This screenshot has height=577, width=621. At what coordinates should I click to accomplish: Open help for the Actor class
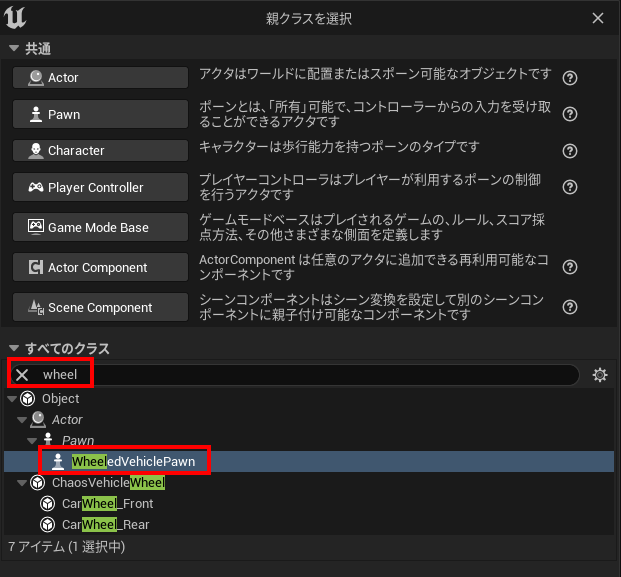570,78
